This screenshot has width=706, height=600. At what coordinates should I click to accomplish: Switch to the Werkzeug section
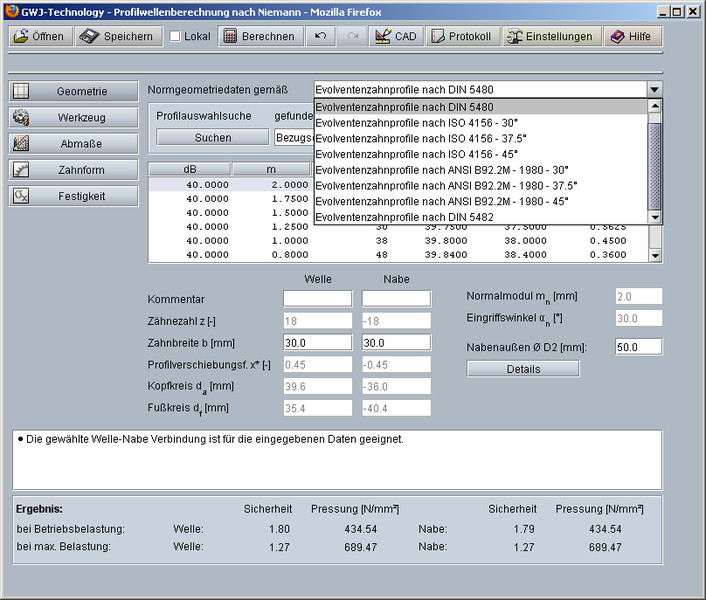click(x=73, y=118)
